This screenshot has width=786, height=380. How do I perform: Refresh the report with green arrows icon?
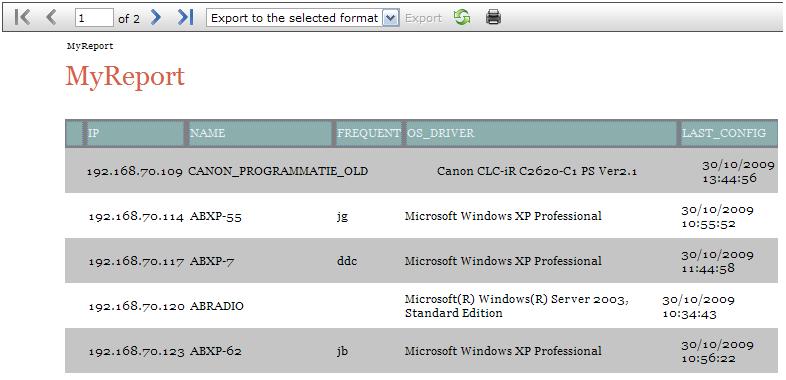[462, 18]
